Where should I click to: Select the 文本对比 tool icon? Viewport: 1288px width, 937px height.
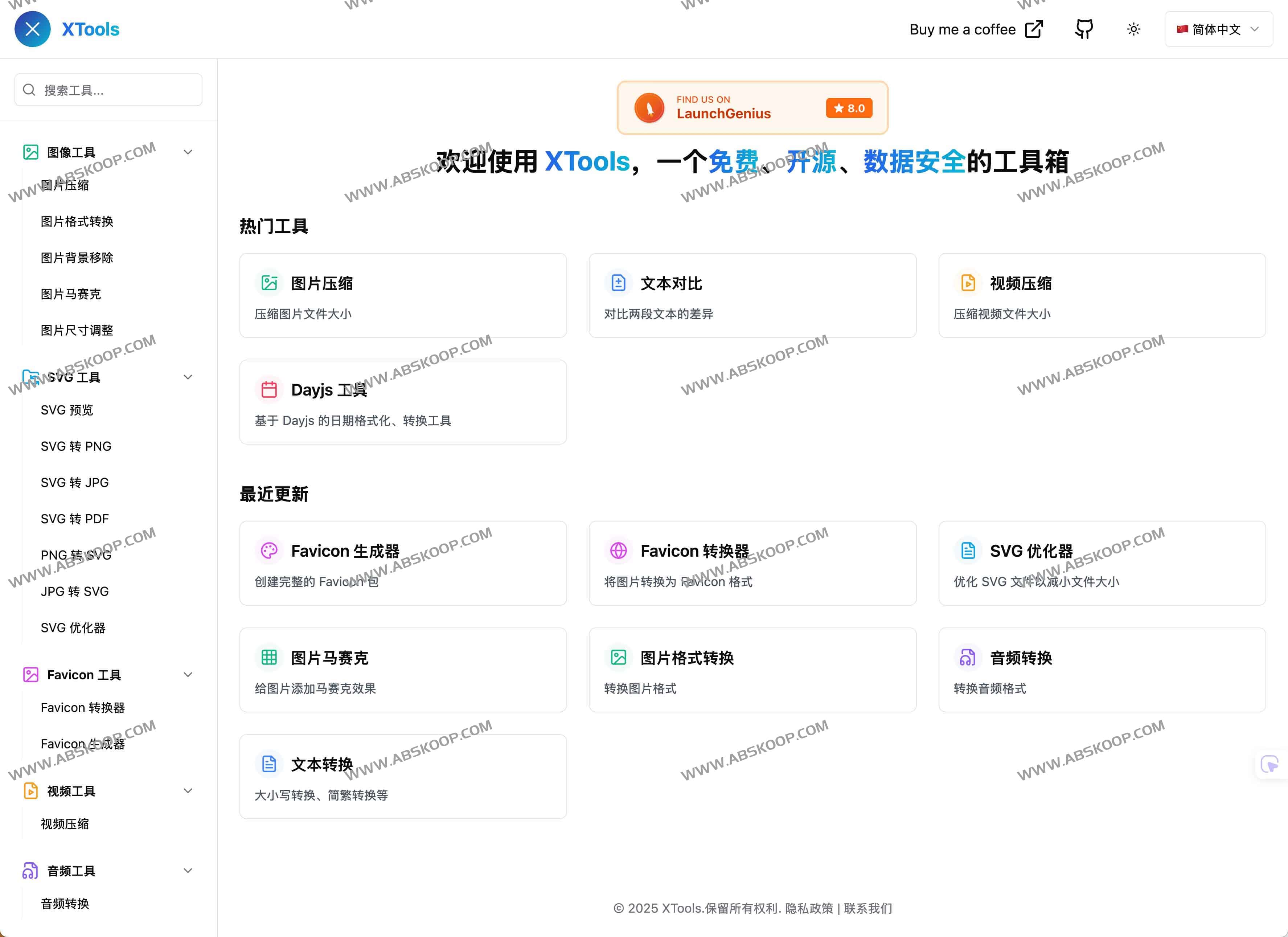[x=619, y=282]
